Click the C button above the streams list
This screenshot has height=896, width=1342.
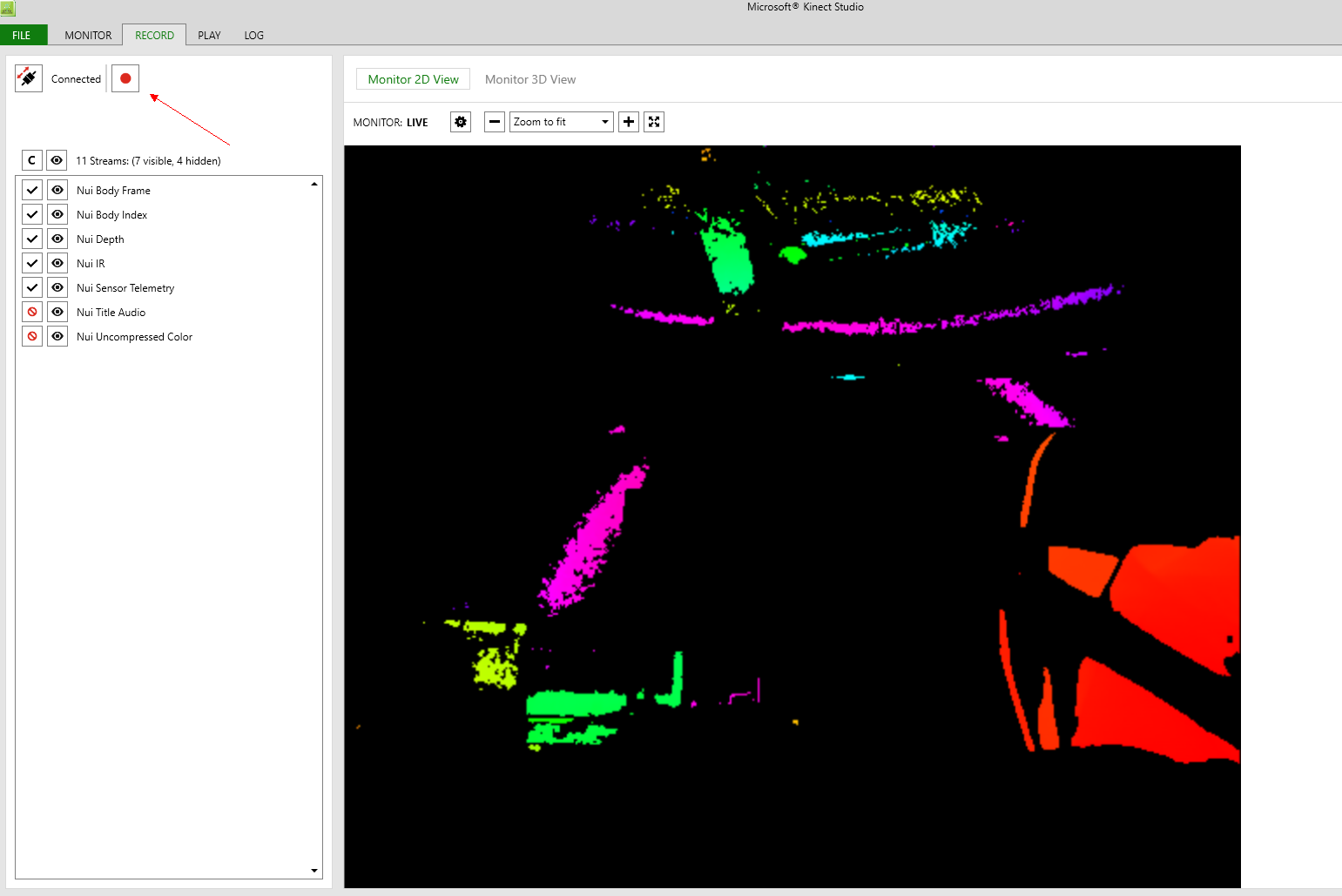click(31, 159)
